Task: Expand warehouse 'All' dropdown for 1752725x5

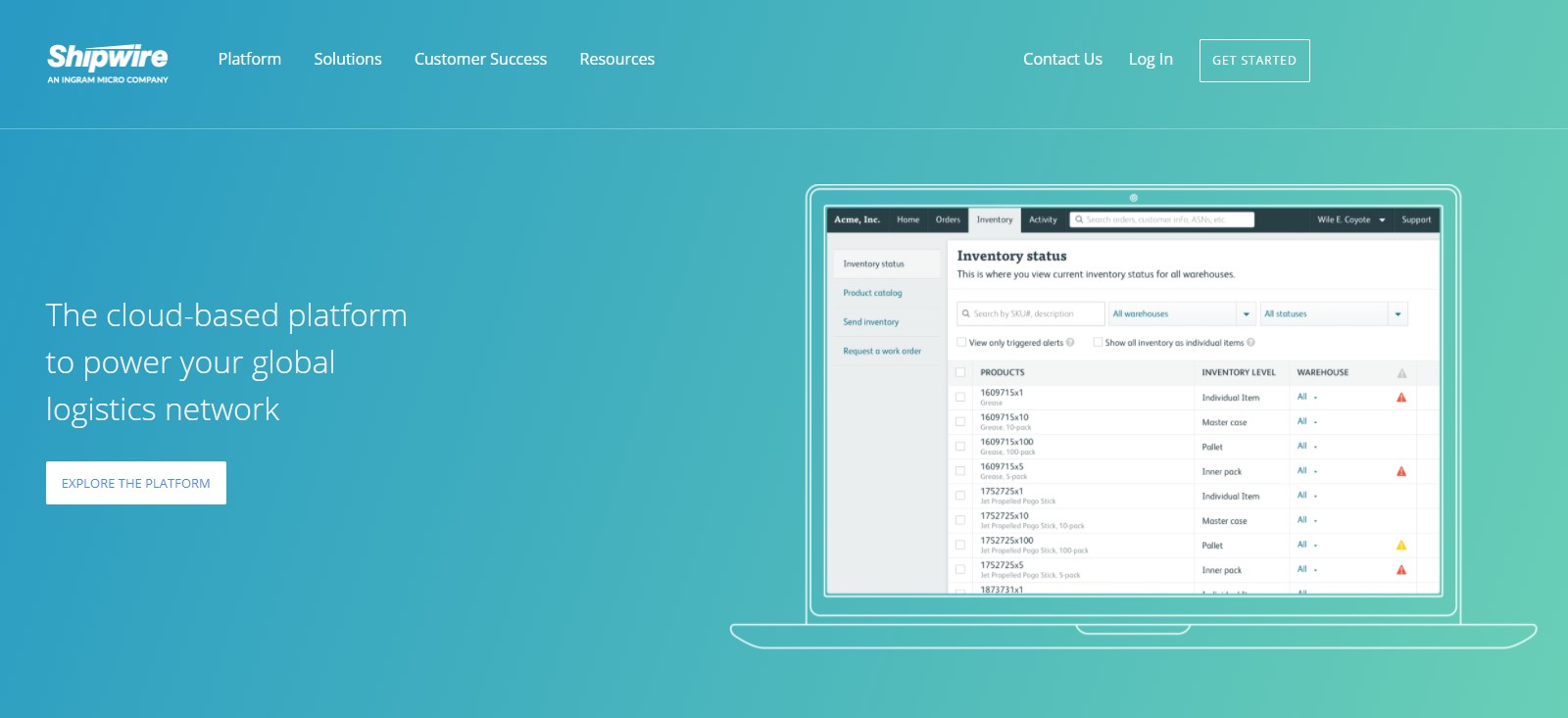Action: (x=1307, y=568)
